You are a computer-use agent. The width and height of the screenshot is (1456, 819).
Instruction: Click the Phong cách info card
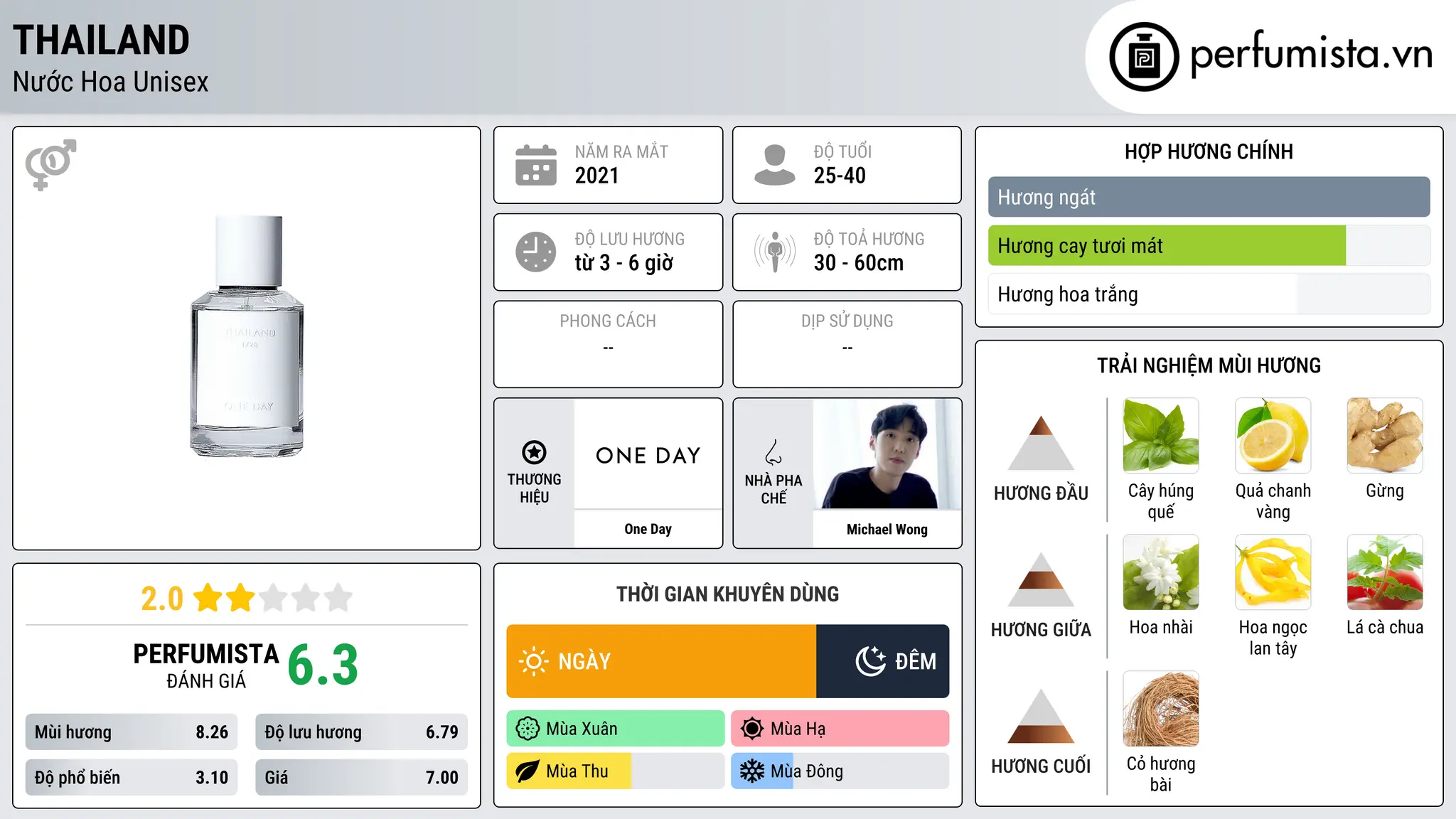click(608, 344)
